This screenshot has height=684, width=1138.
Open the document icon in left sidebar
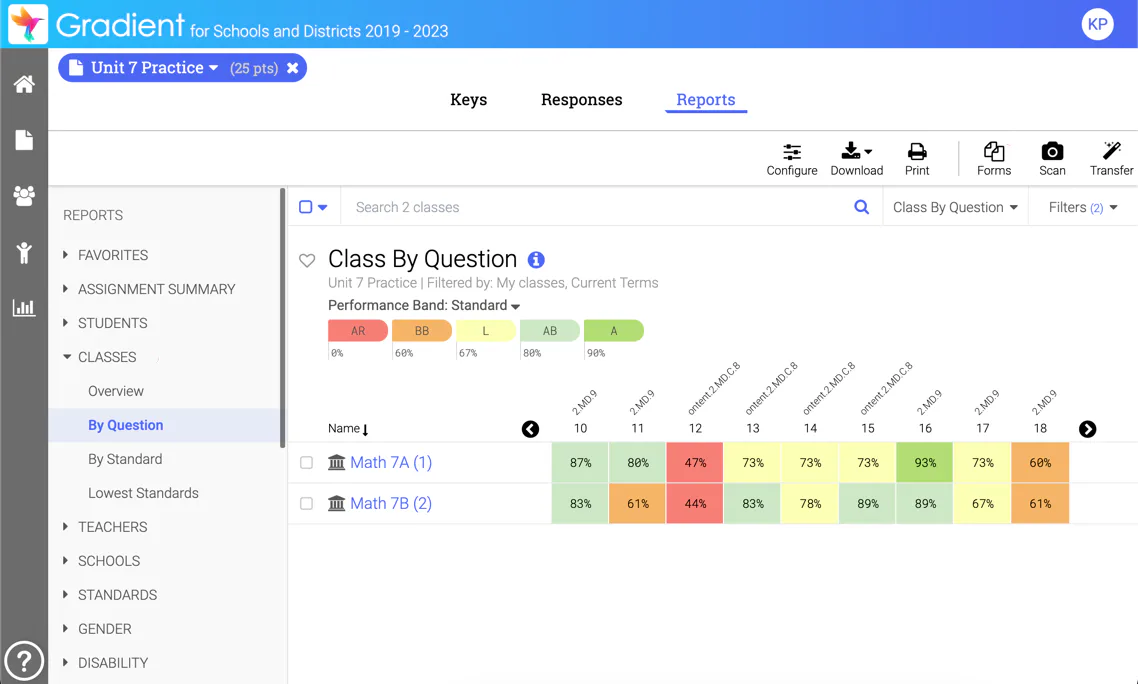click(24, 140)
